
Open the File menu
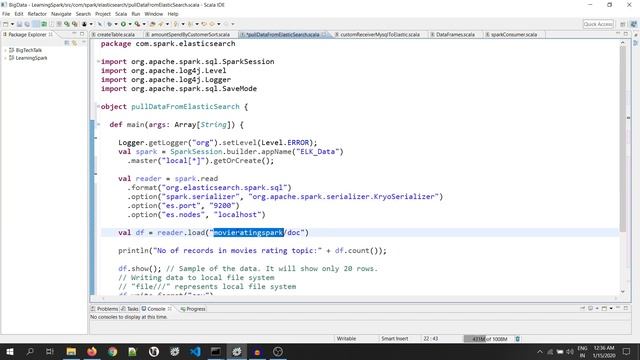[6, 14]
